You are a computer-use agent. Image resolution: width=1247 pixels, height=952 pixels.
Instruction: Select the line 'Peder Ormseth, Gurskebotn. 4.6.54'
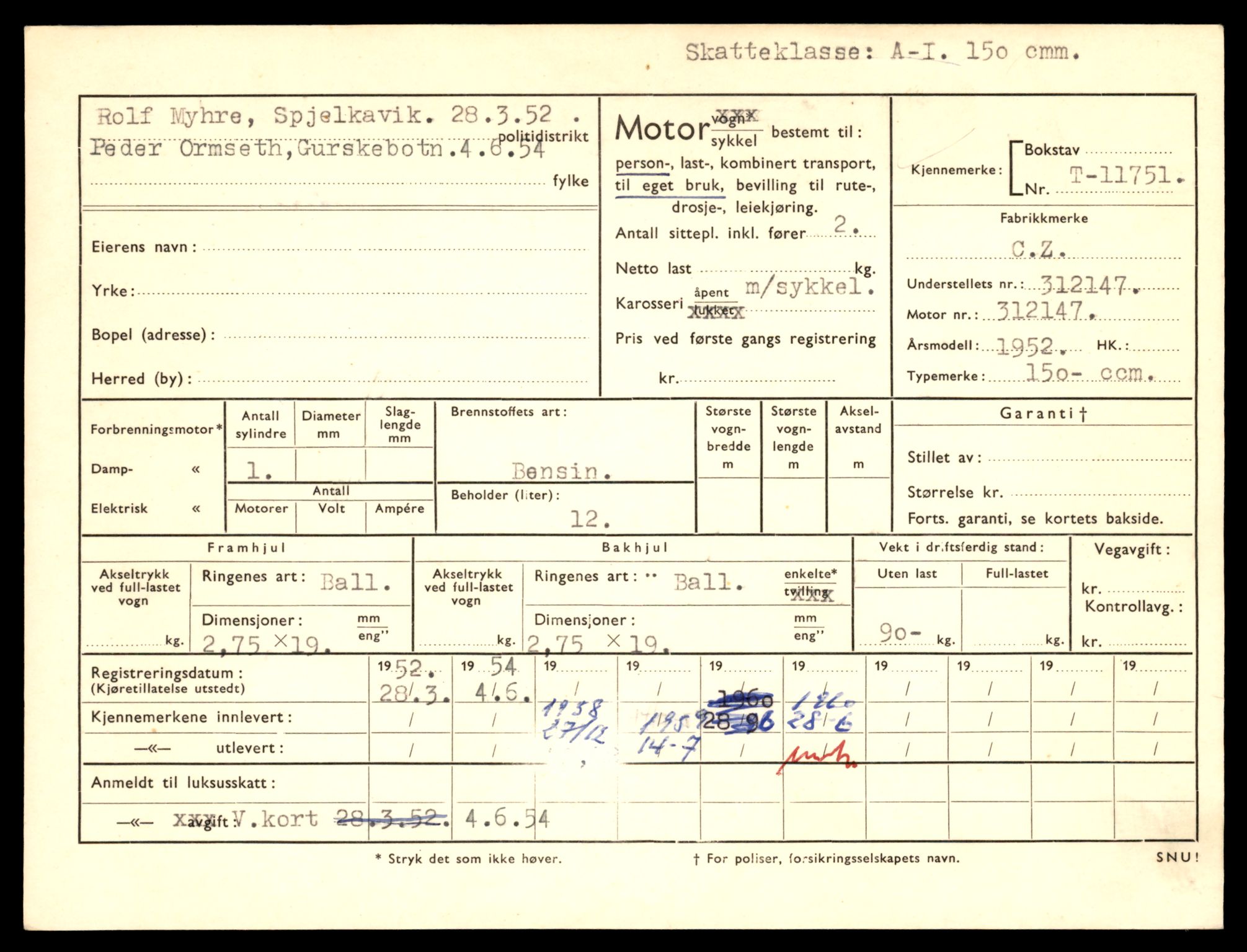(x=317, y=149)
